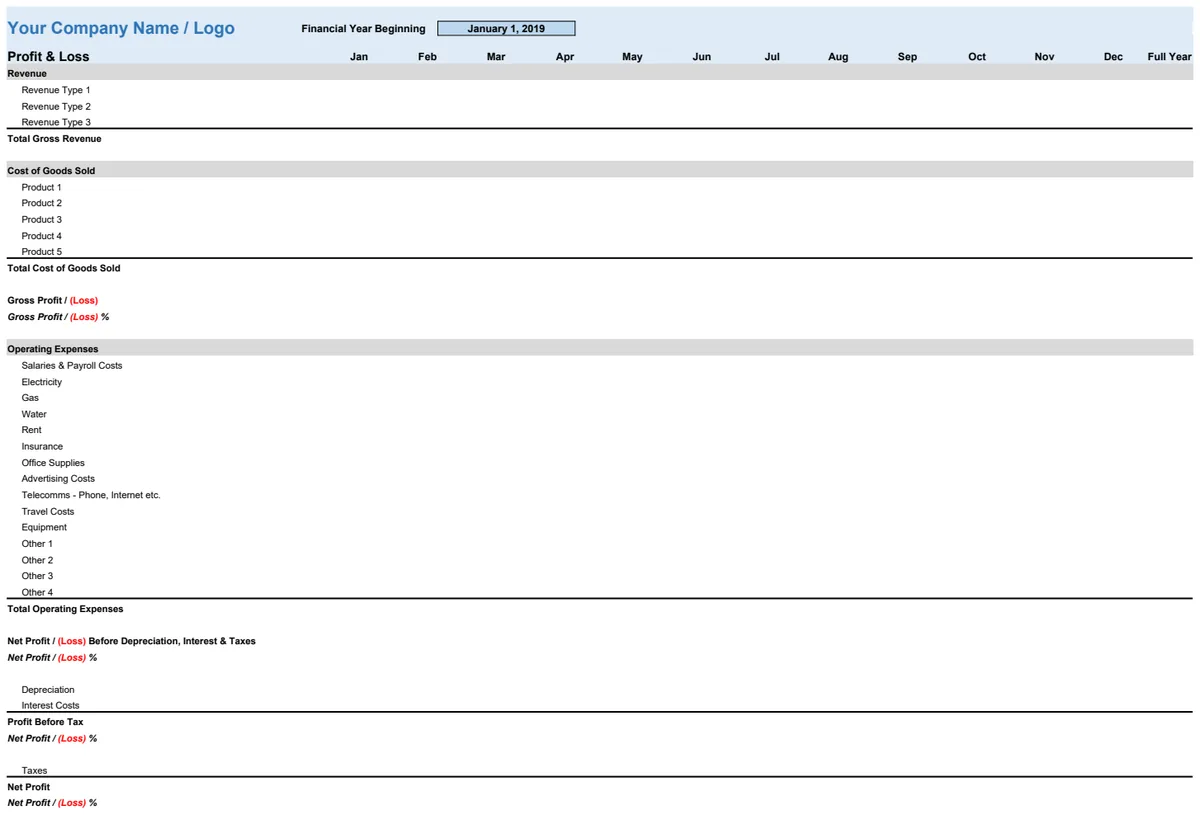Click the Total Operating Expenses label

(x=65, y=609)
